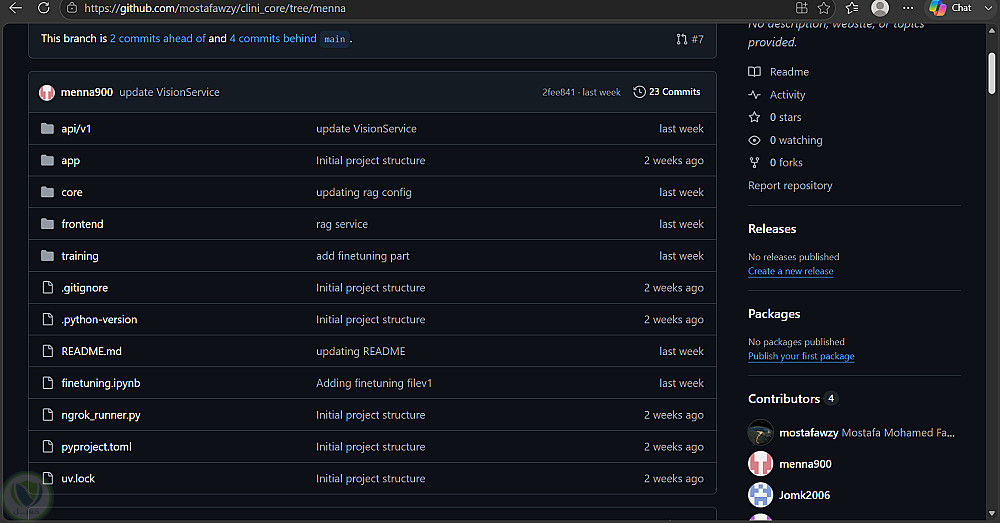
Task: Open the api/v1 folder
Action: pyautogui.click(x=76, y=129)
